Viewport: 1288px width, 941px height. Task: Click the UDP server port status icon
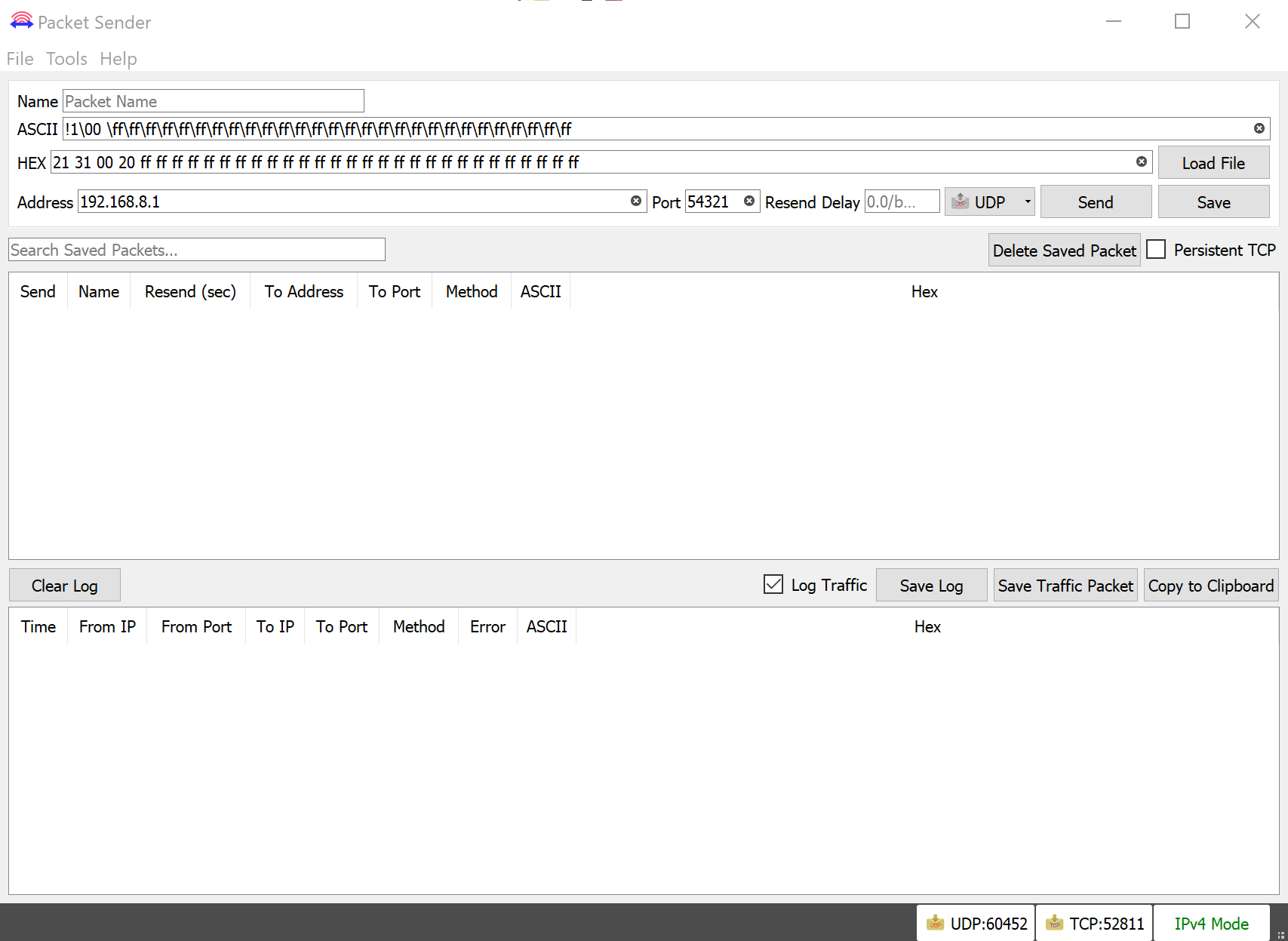point(935,924)
